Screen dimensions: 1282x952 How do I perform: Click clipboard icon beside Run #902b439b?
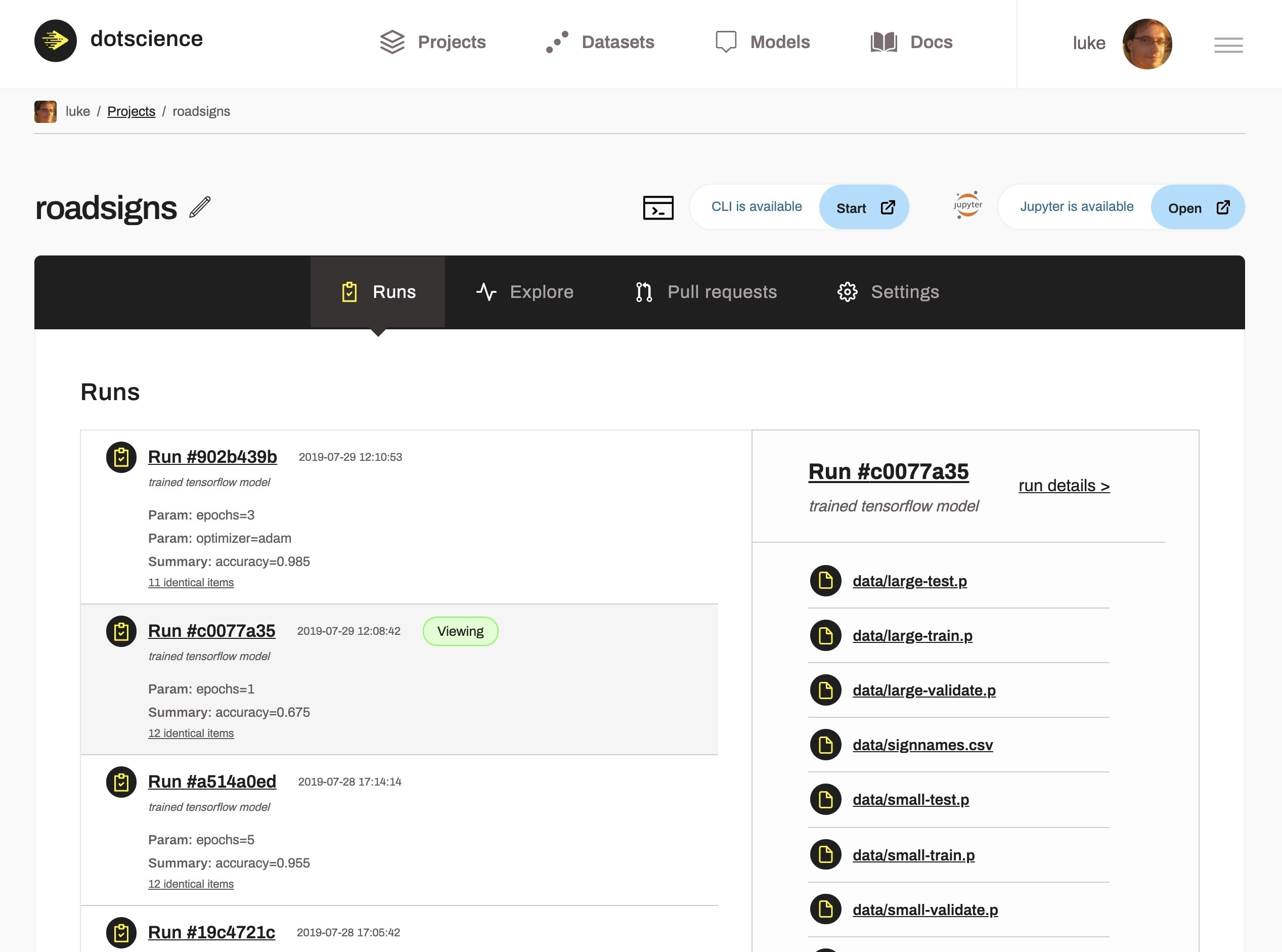121,458
